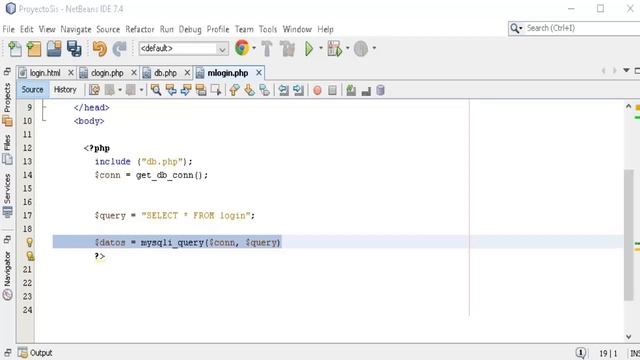Click the cursor position 19|1 indicator
Viewport: 640px width, 360px height.
608,353
